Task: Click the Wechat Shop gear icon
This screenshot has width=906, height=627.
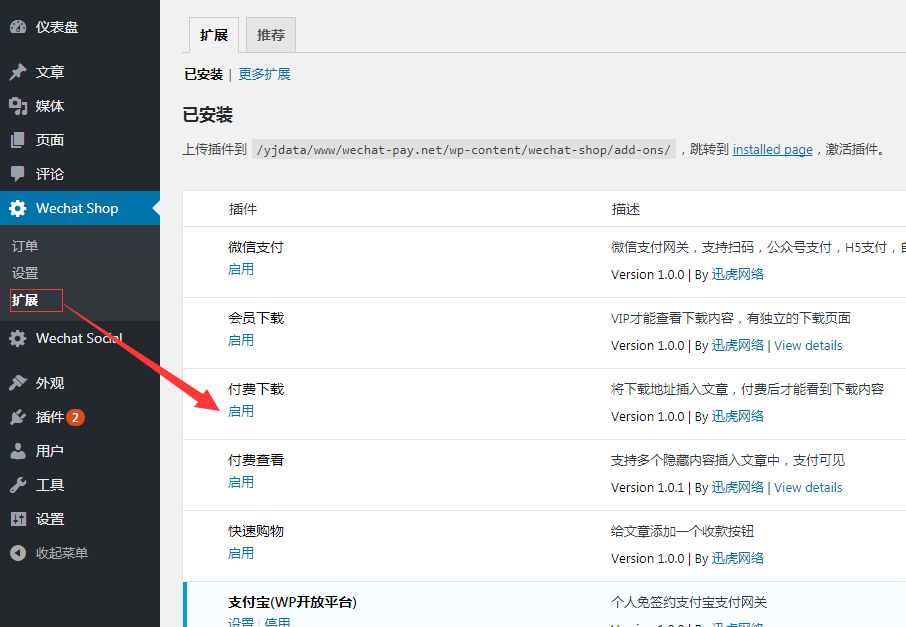Action: (18, 208)
